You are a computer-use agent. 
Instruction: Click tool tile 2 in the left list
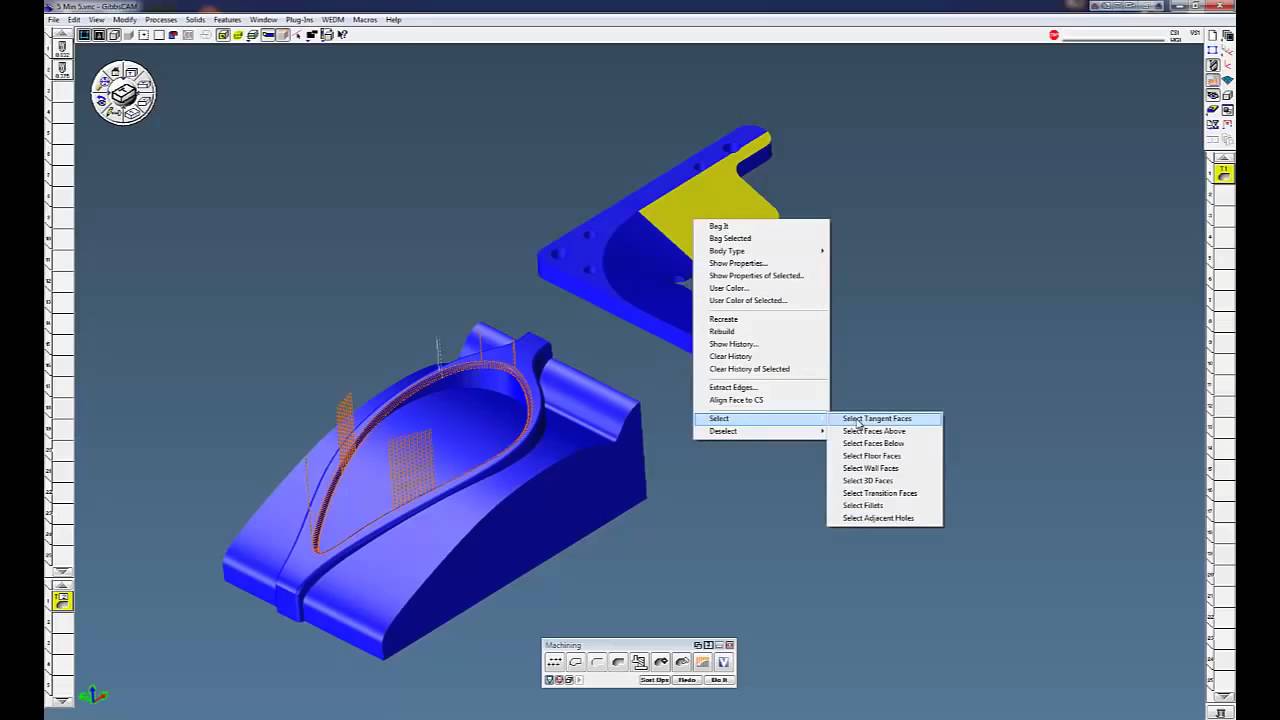pos(62,72)
